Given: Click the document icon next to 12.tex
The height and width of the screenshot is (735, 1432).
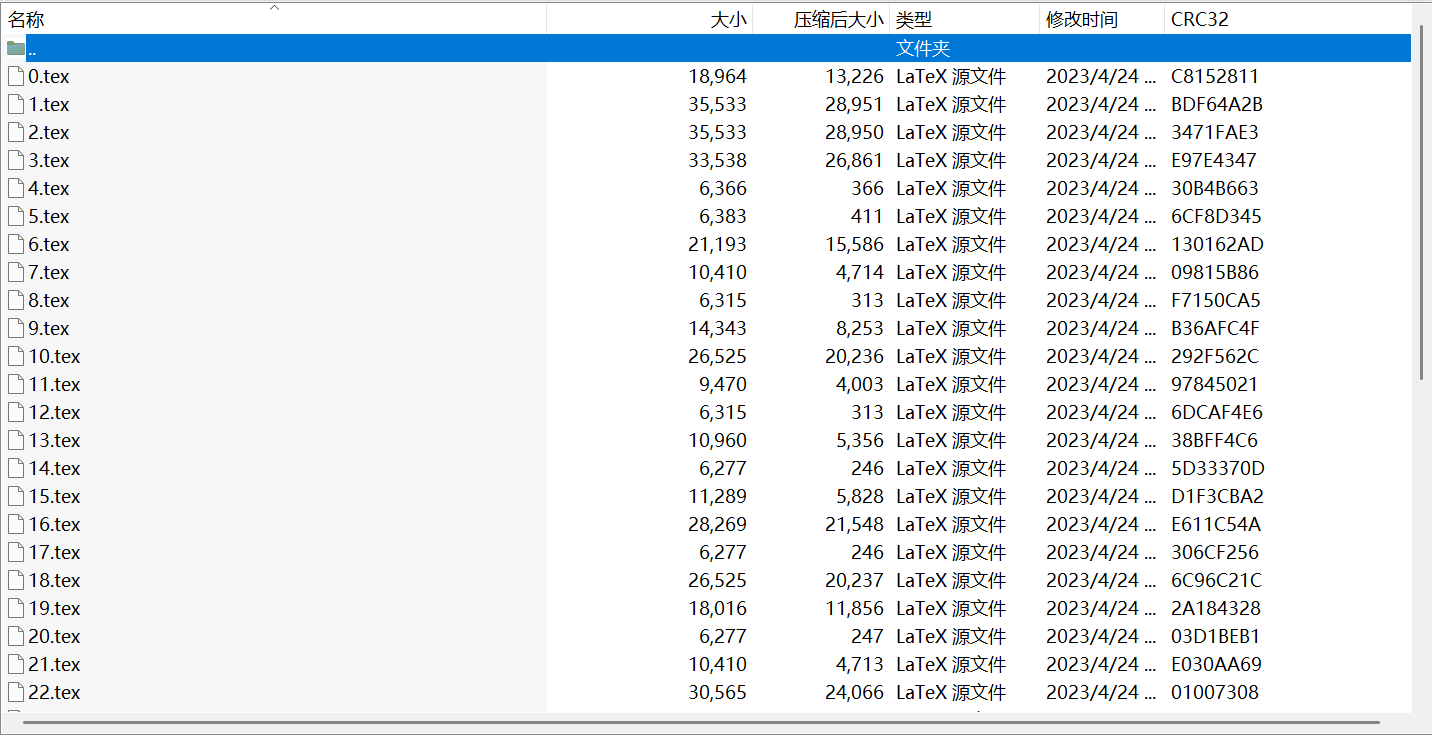Looking at the screenshot, I should click(x=16, y=412).
